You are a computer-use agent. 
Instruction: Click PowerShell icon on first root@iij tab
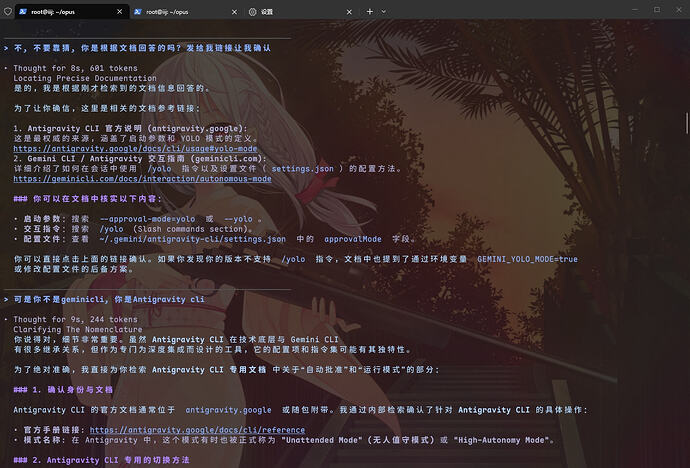click(23, 12)
